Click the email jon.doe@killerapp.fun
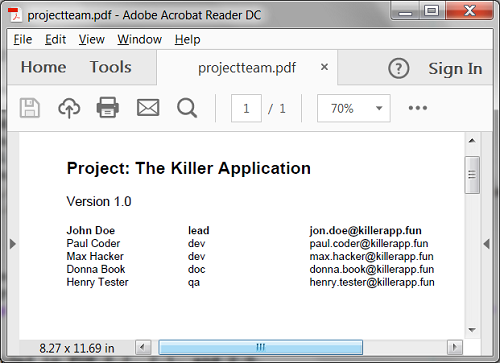This screenshot has height=363, width=500. [366, 231]
